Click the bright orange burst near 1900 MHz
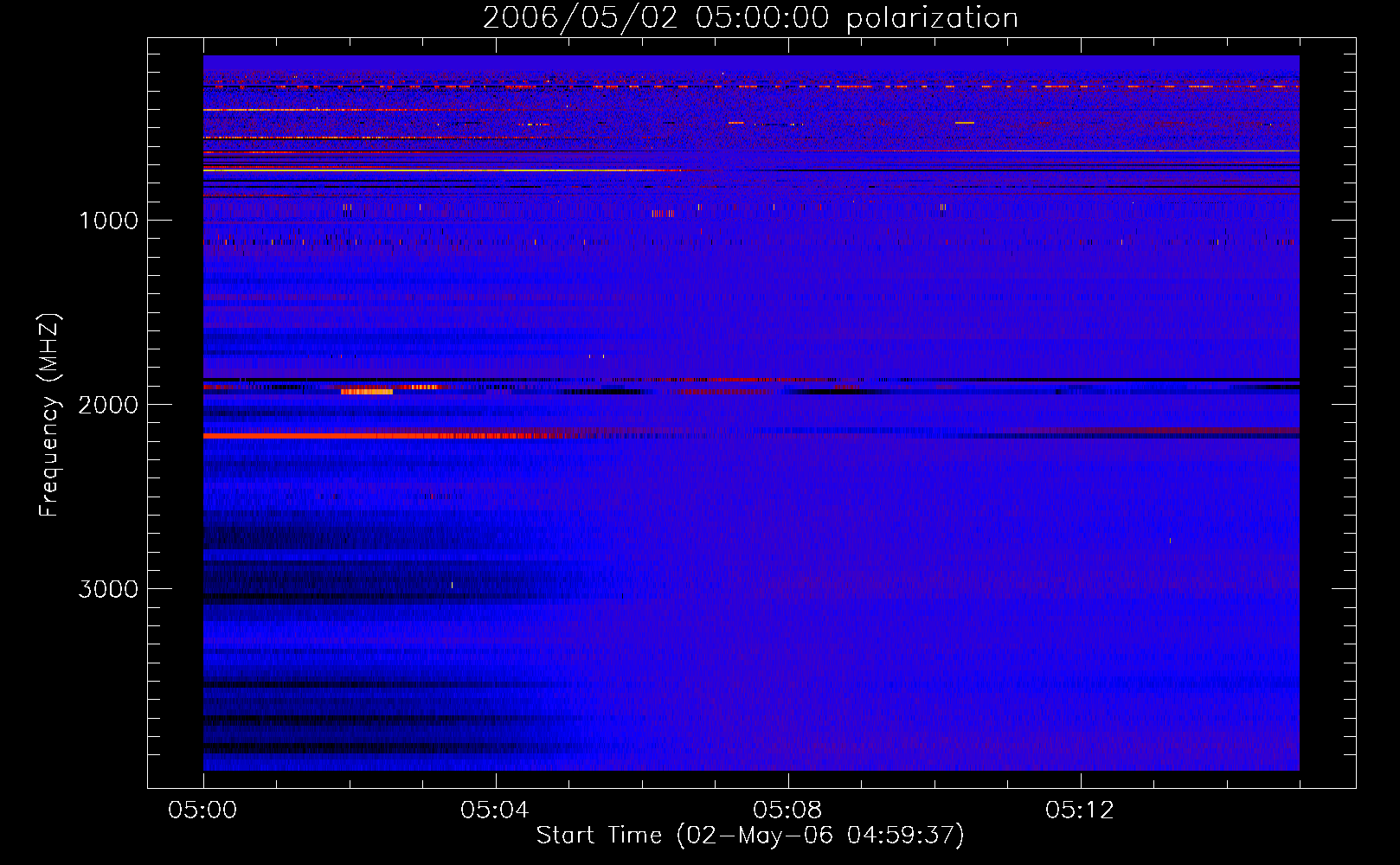Screen dimensions: 1400x865 (367, 392)
